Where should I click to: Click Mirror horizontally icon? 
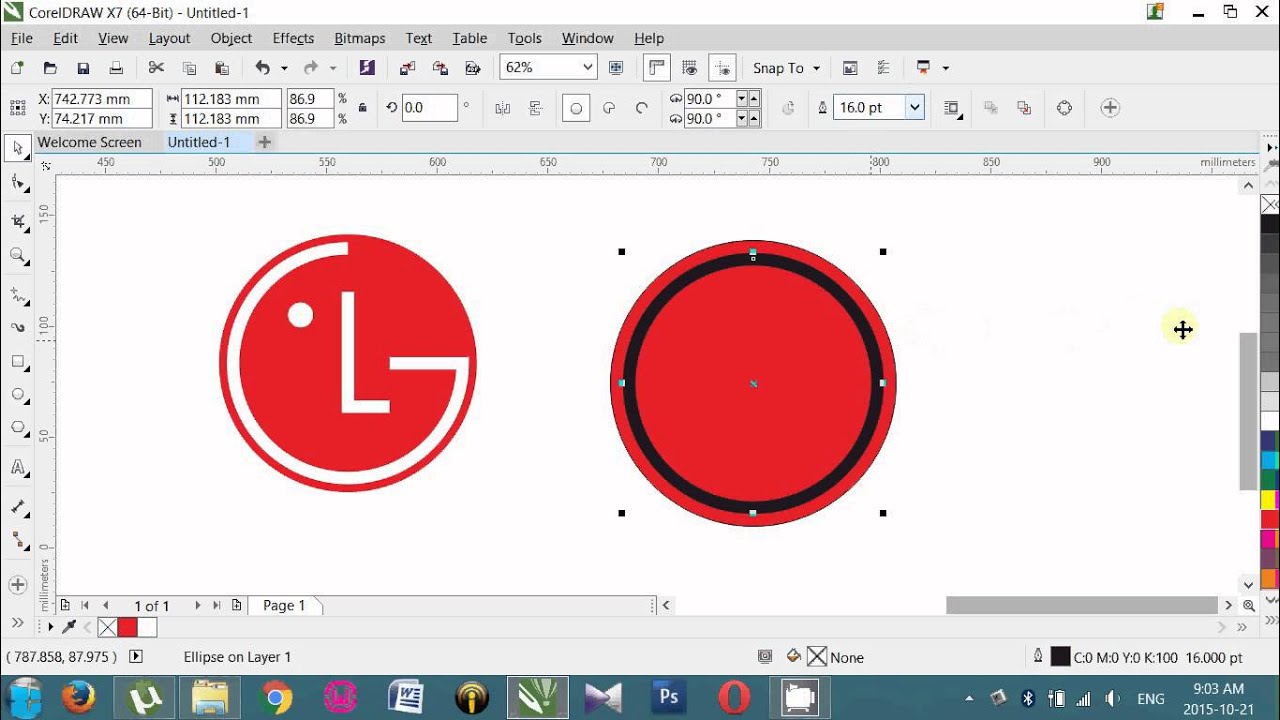pos(503,108)
